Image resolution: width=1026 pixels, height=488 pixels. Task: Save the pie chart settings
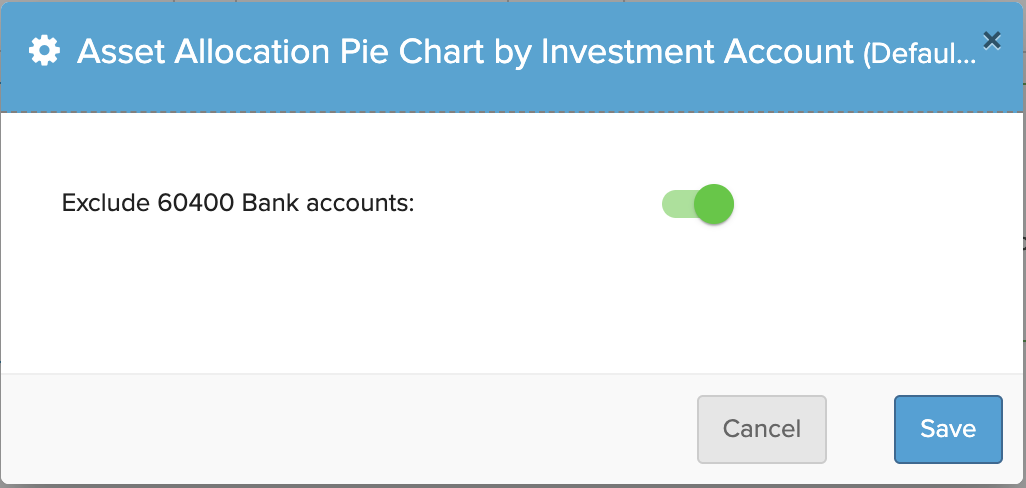948,429
